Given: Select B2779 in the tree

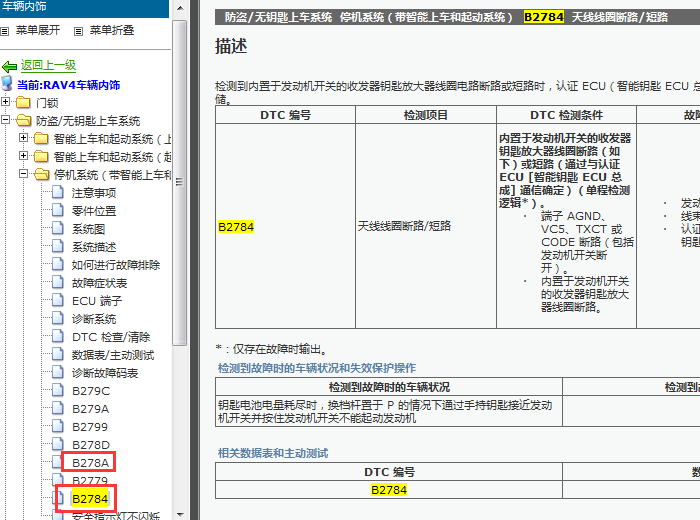Looking at the screenshot, I should [x=90, y=481].
